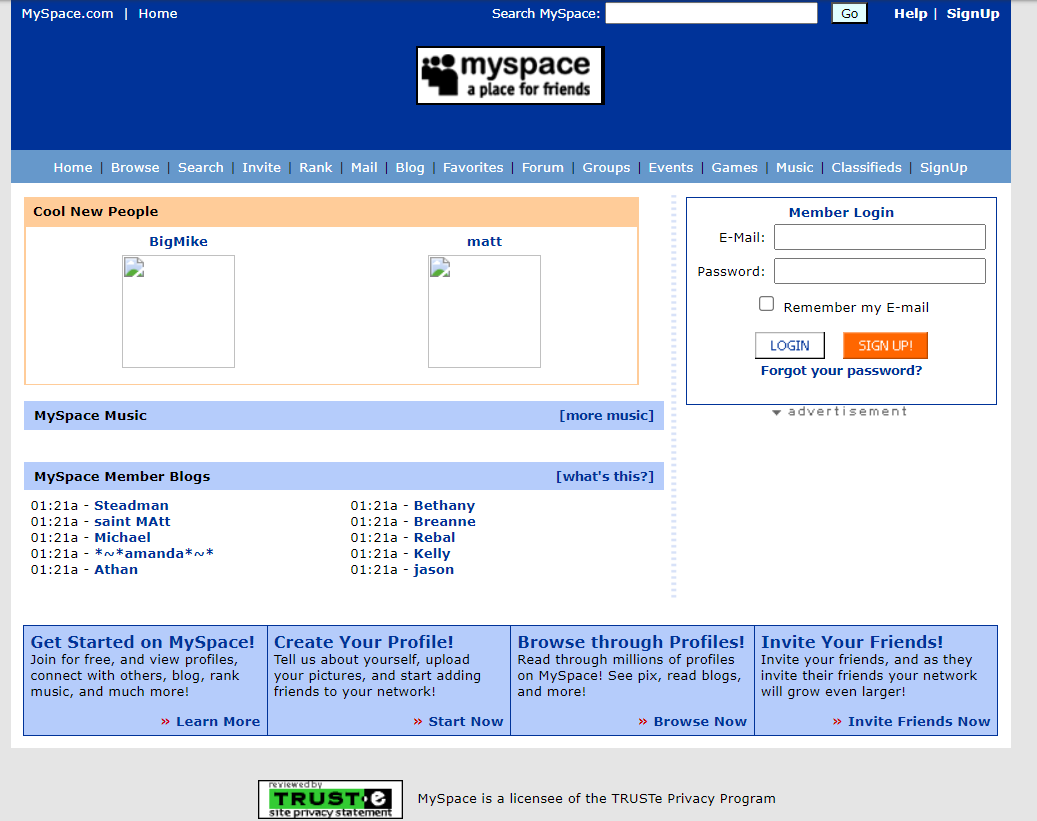1037x821 pixels.
Task: Open matt's profile picture thumbnail
Action: pos(484,312)
